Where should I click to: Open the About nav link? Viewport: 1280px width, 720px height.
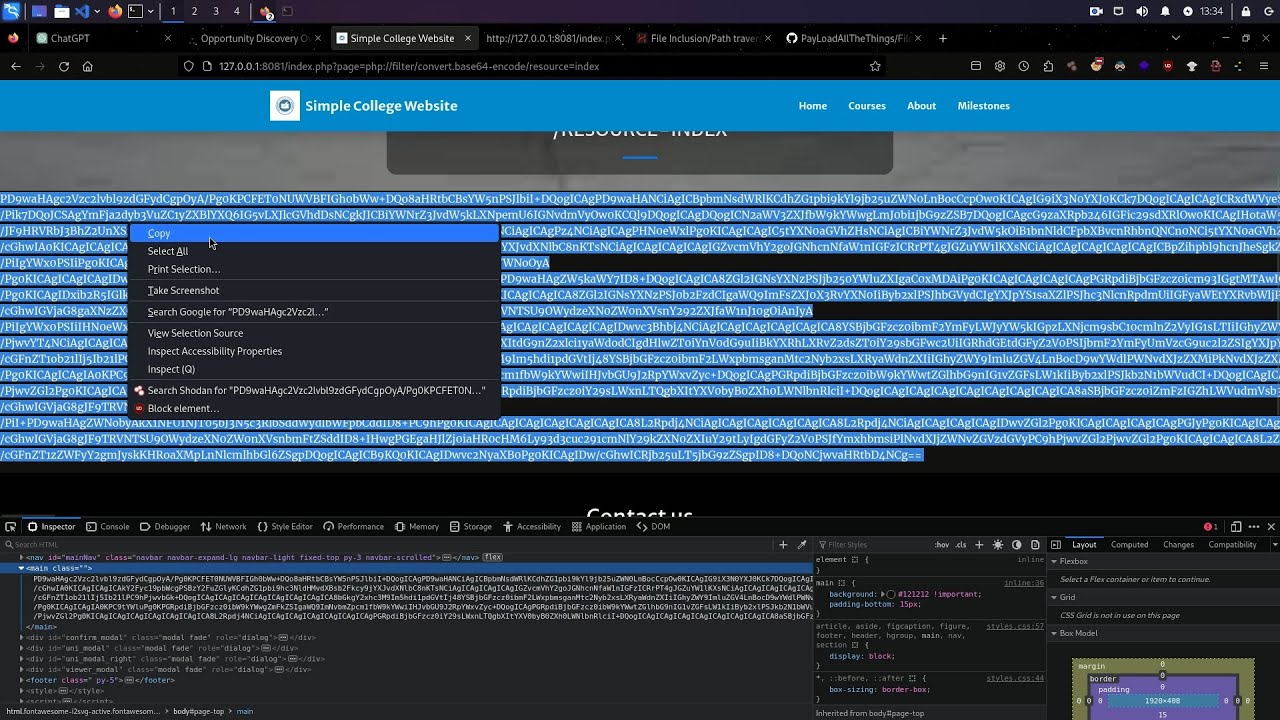point(921,106)
